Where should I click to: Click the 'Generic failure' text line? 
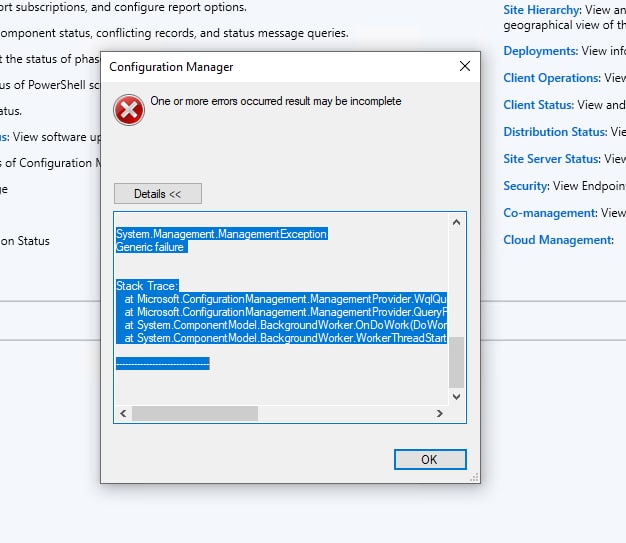(151, 247)
